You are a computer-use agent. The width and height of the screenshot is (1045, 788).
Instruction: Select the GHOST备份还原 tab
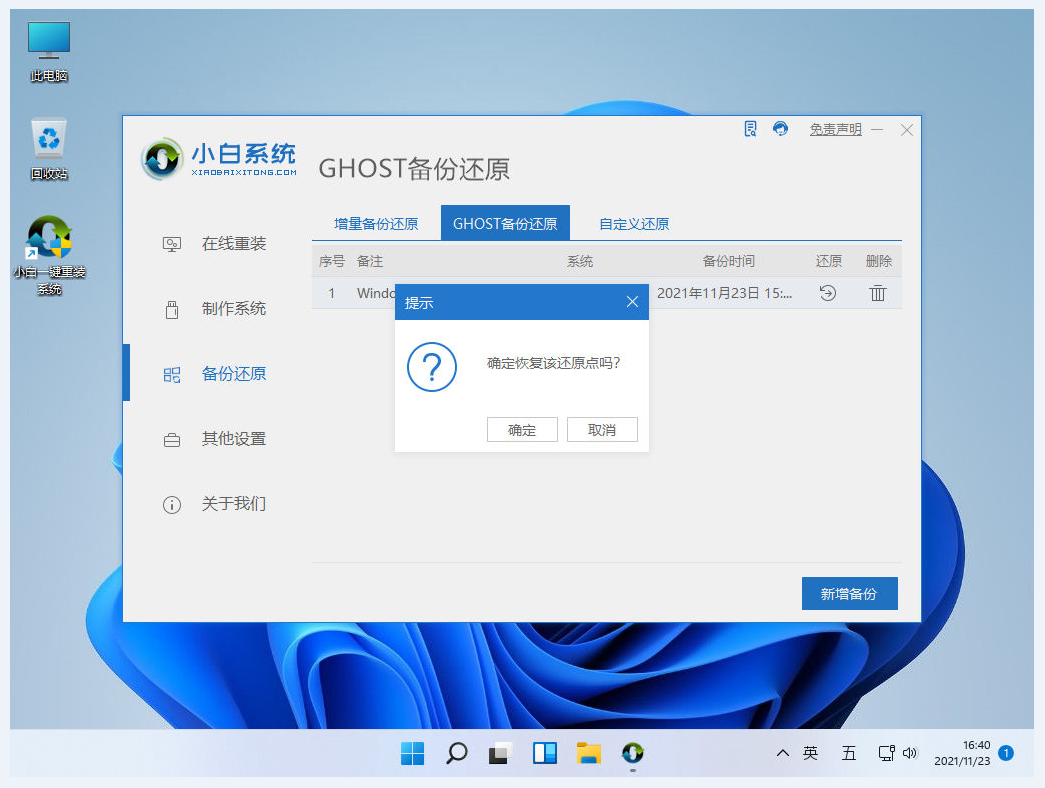coord(505,224)
